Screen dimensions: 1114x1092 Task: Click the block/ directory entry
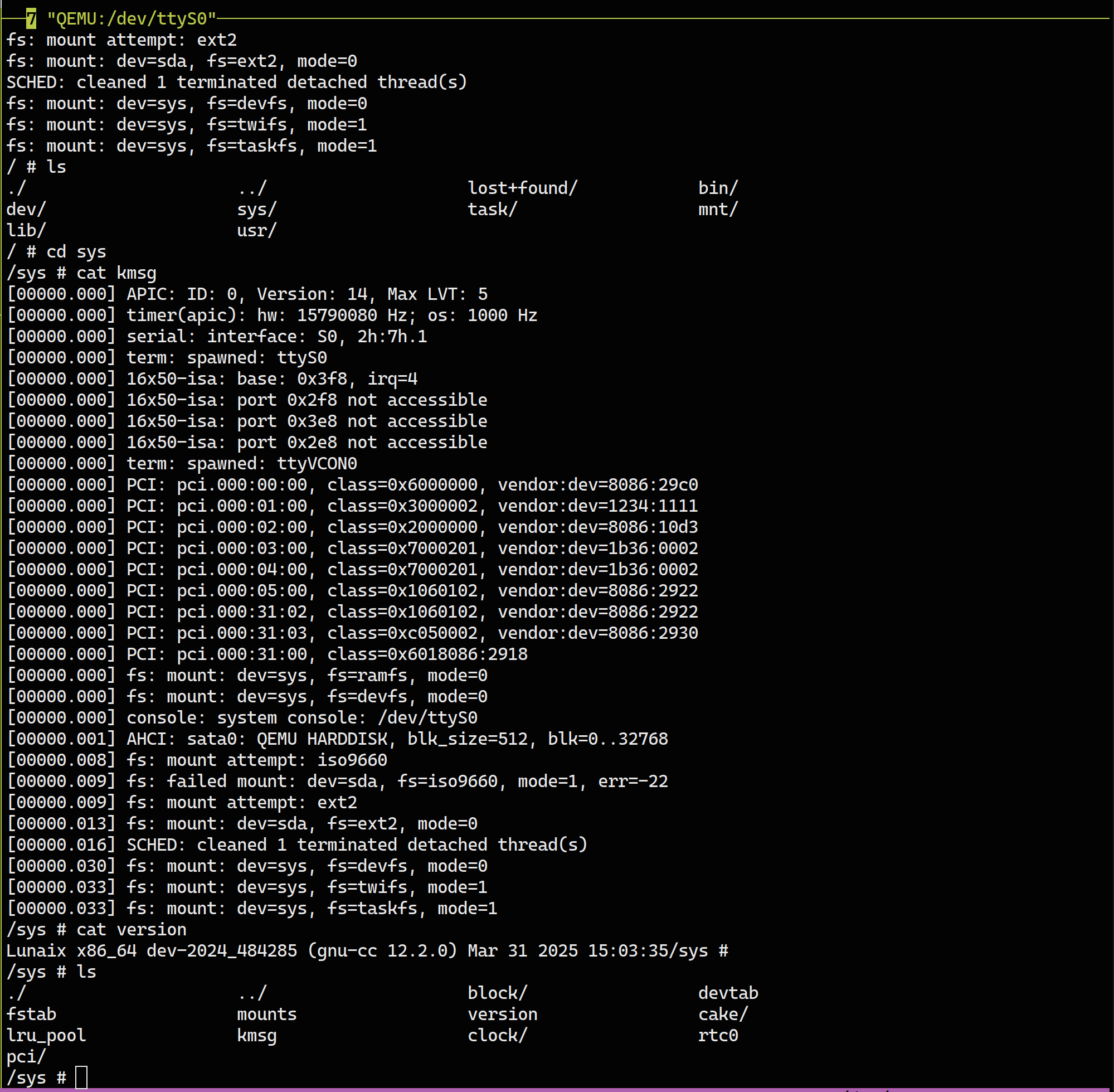(x=497, y=993)
